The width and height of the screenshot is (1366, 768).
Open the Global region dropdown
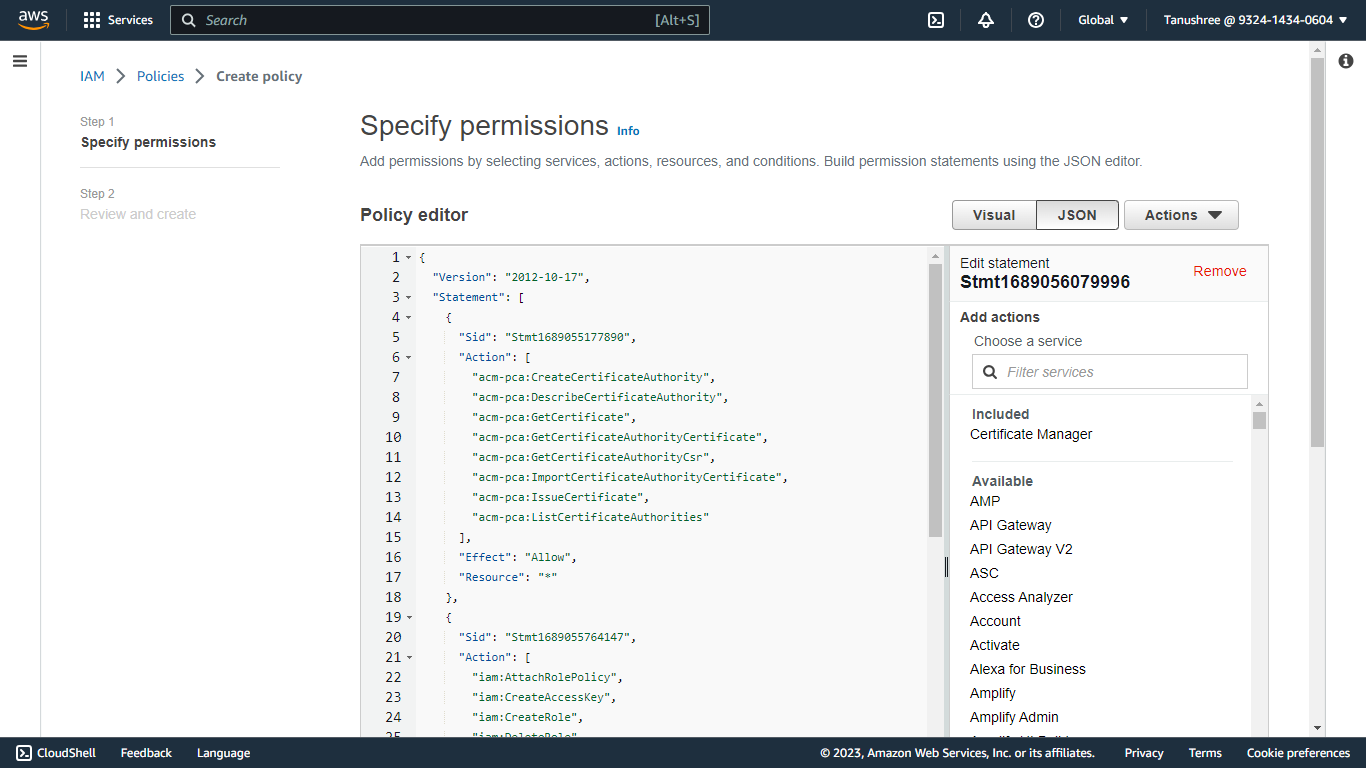[1103, 20]
